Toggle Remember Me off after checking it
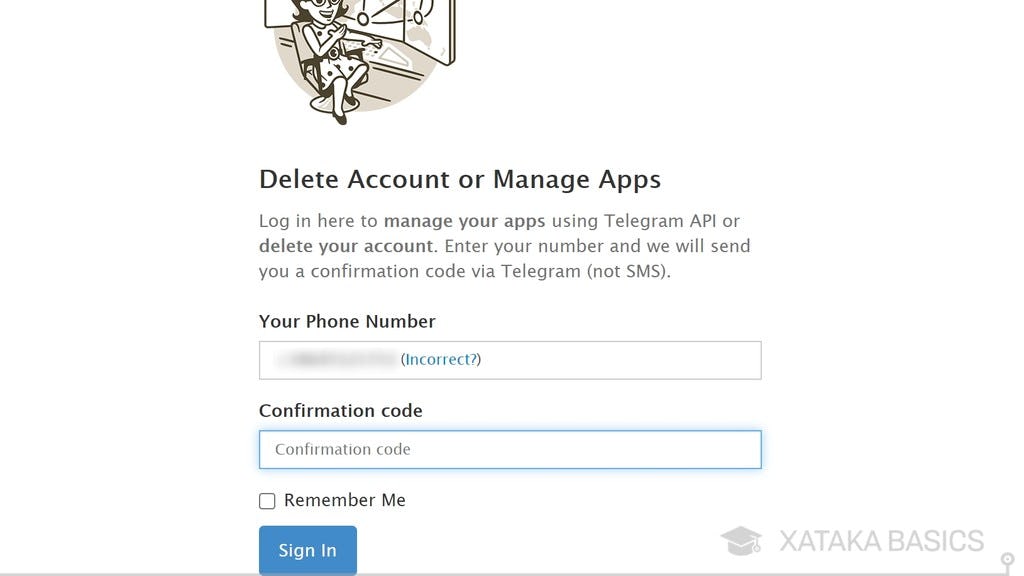1024x576 pixels. coord(267,500)
